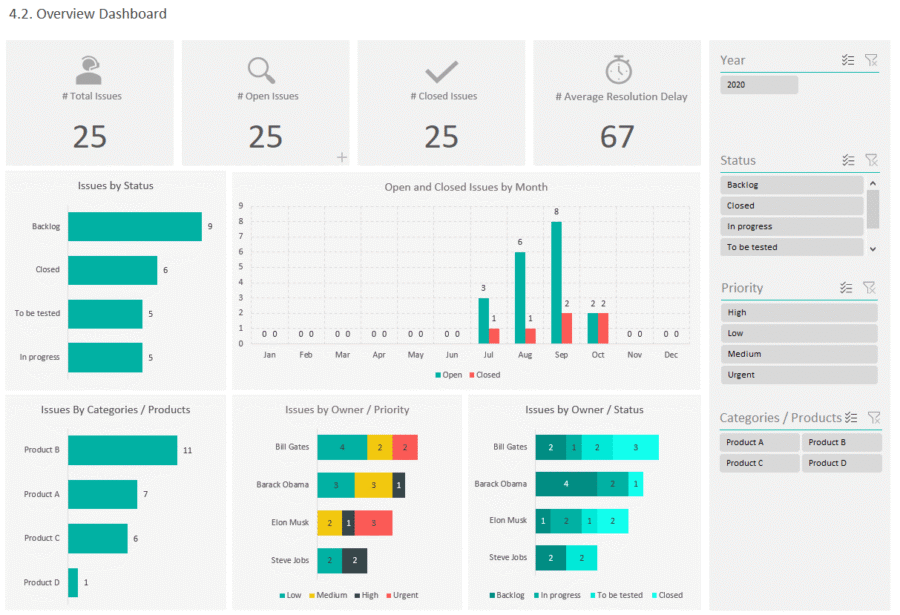Clear the Categories / Products filter
The image size is (900, 615).
coord(873,417)
